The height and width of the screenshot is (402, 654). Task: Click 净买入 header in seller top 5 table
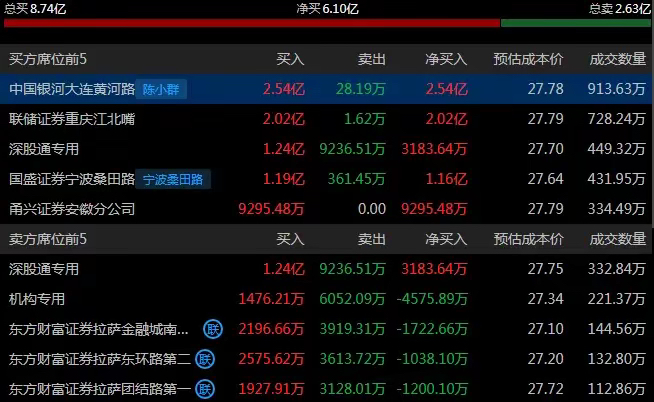(446, 239)
